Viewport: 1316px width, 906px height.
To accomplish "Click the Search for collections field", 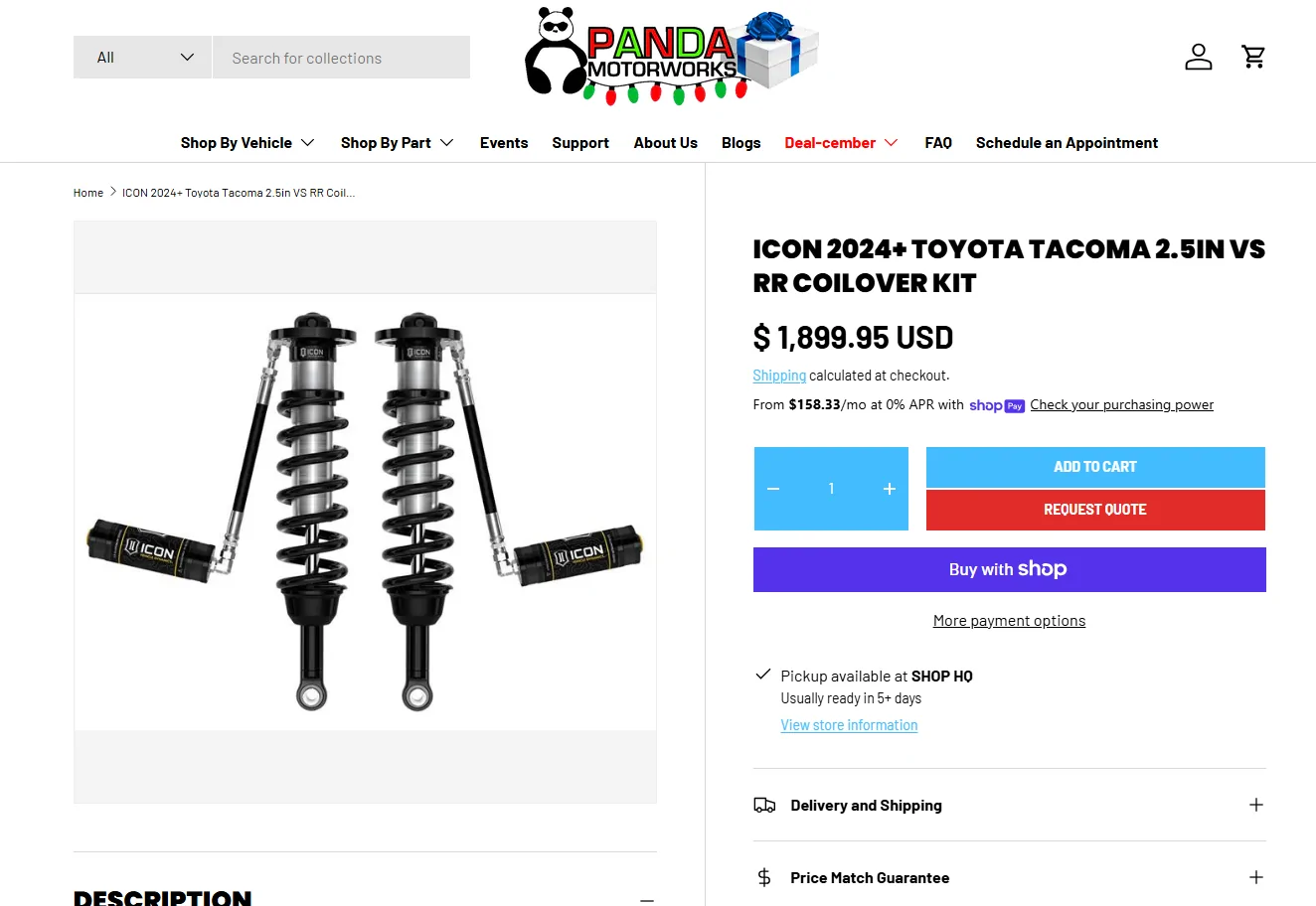I will (x=341, y=58).
